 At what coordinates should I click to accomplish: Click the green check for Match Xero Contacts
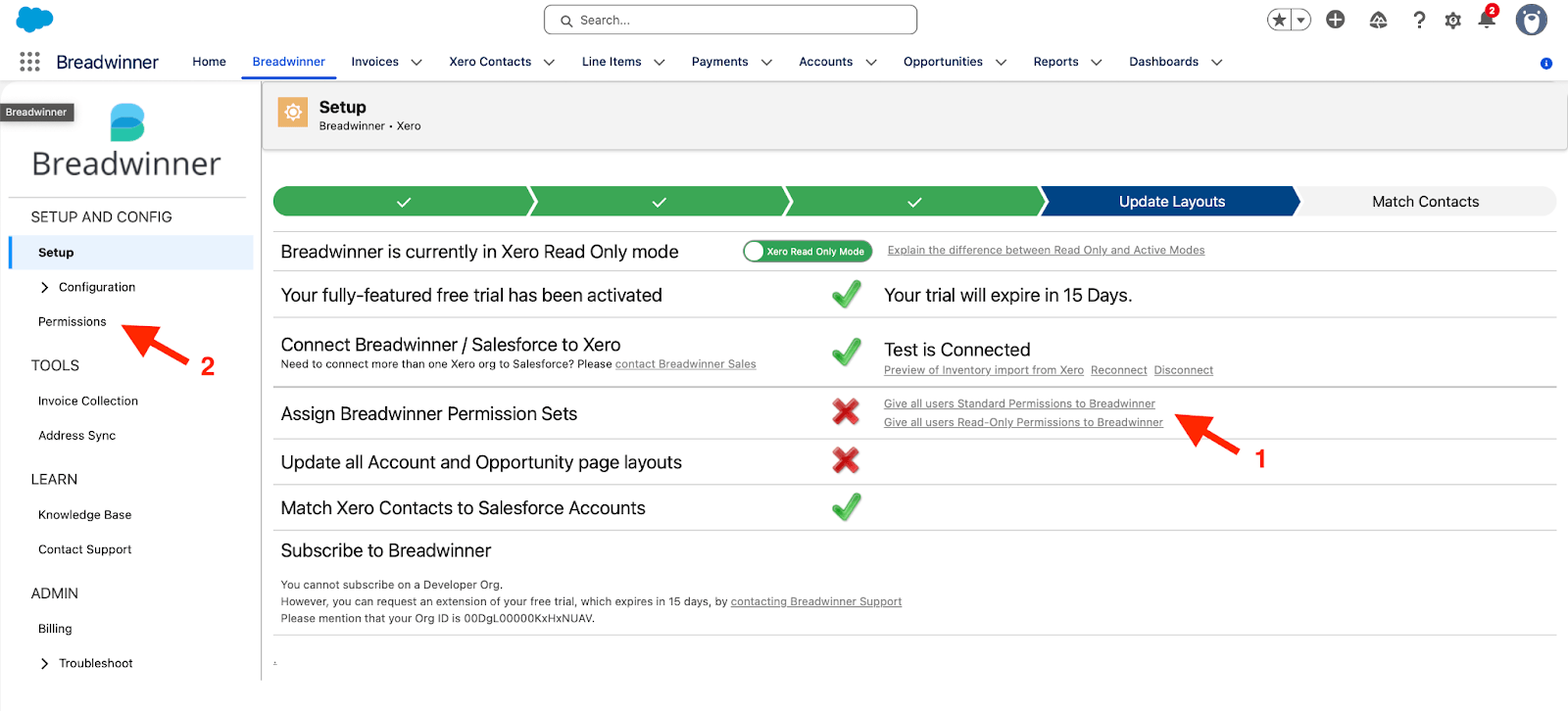click(x=847, y=506)
